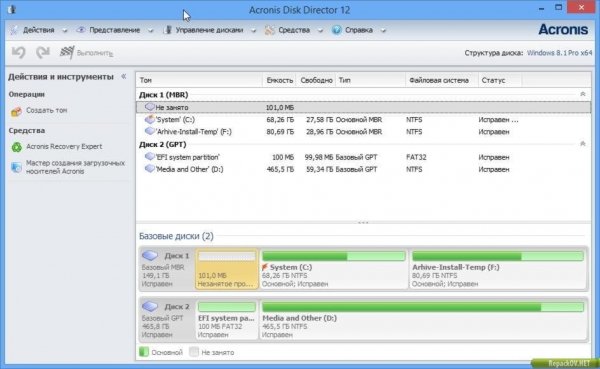The image size is (600, 369).
Task: Click the Базовые диски (2) heading
Action: point(176,236)
